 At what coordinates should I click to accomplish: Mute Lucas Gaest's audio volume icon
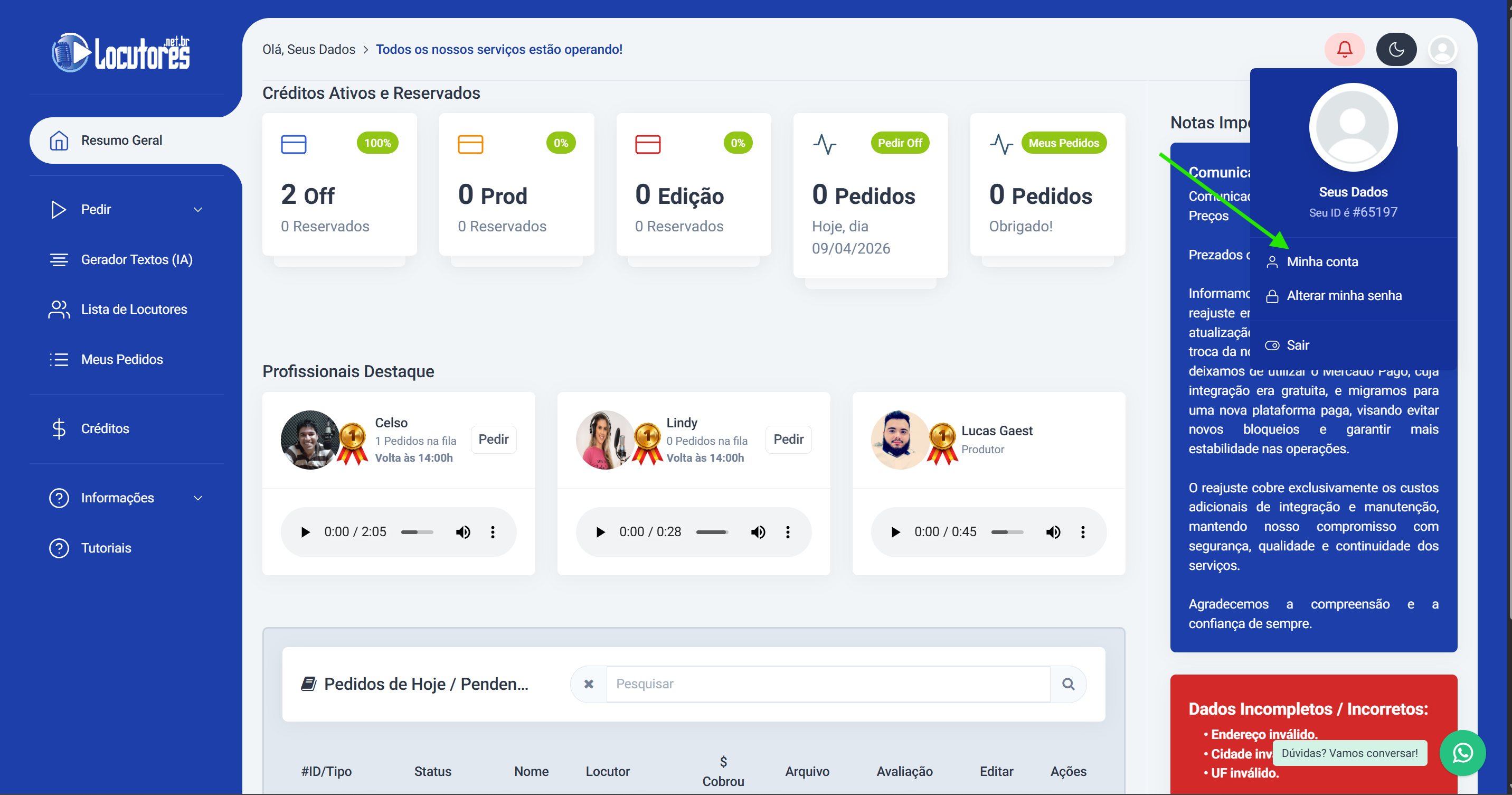(1053, 532)
